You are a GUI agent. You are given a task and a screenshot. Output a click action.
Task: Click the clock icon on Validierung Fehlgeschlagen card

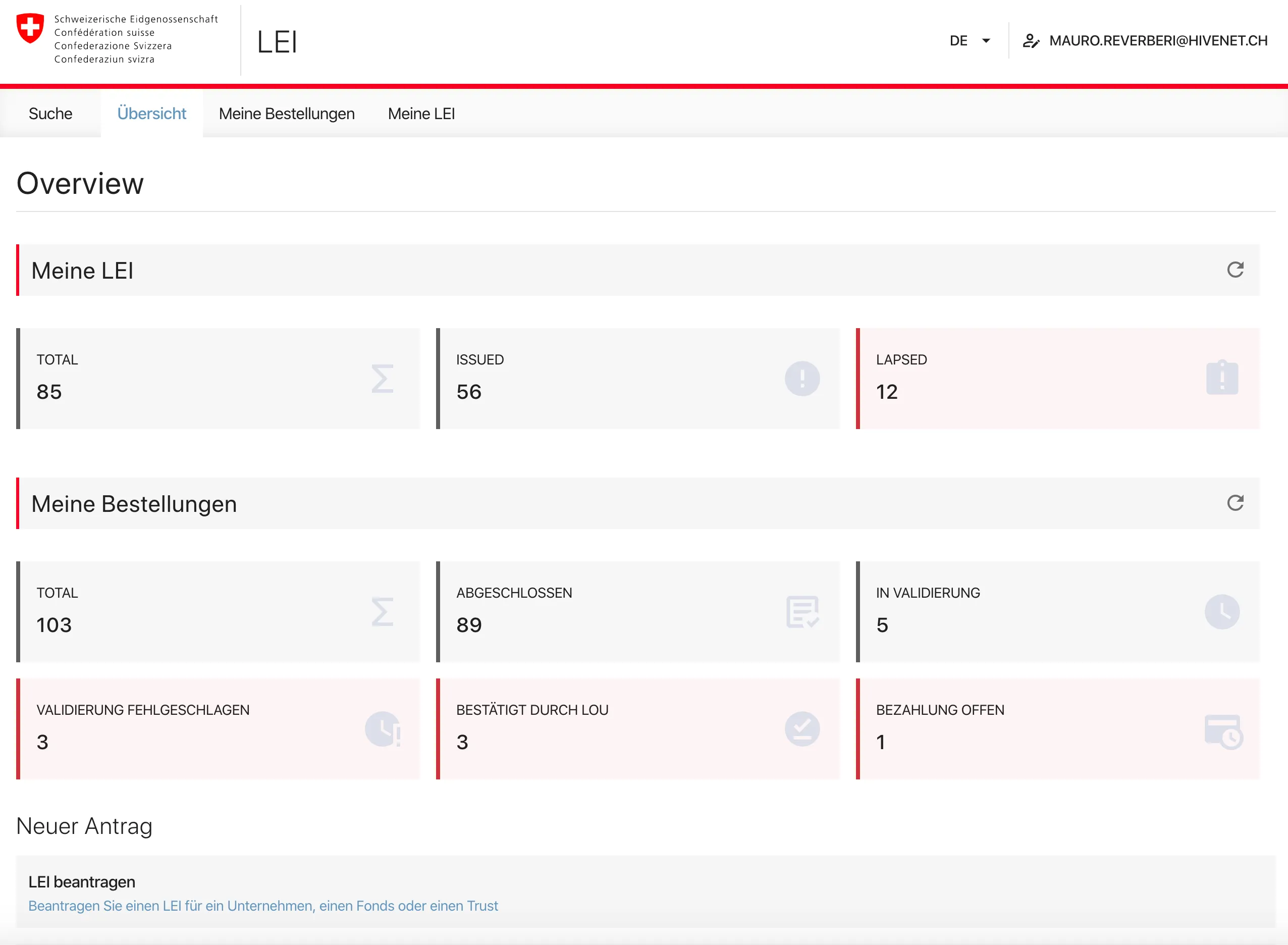point(383,729)
